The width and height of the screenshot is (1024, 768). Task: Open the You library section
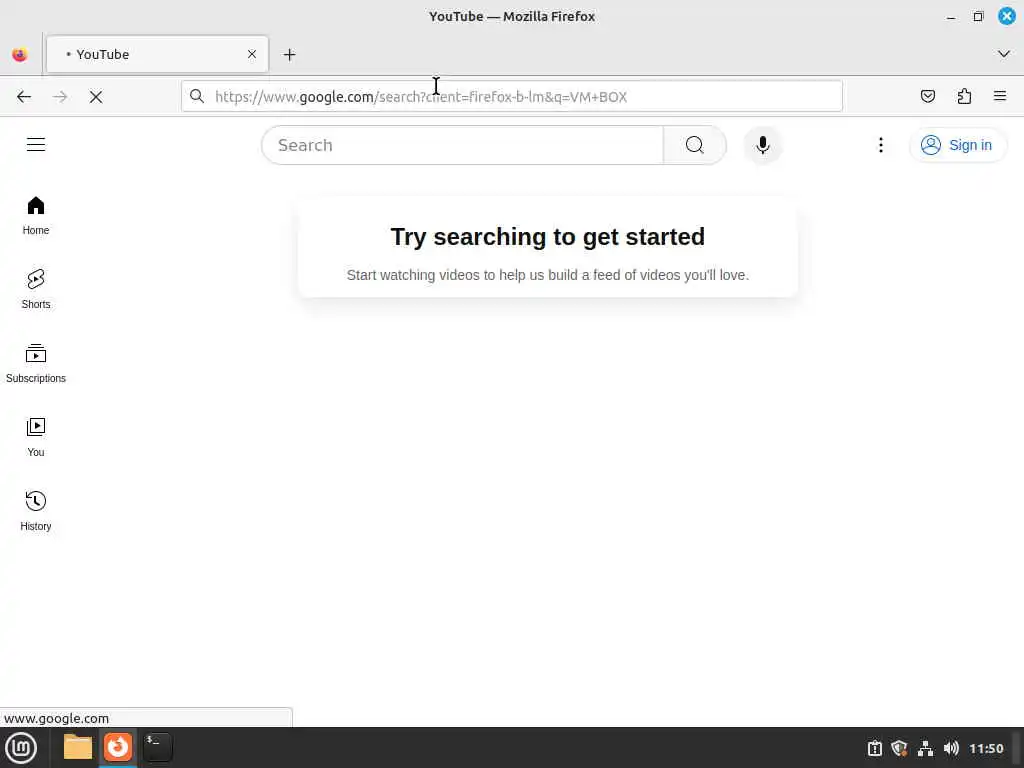(36, 437)
